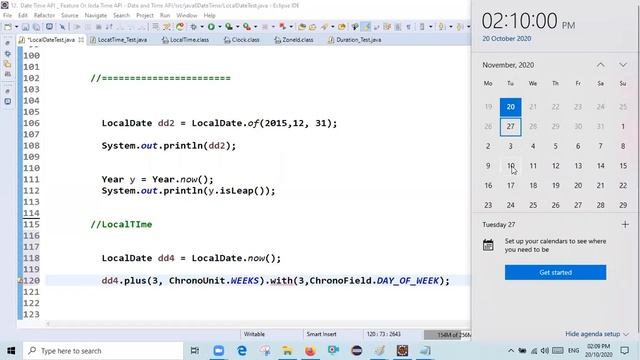Open the Navigate menu
640x360 pixels.
[x=96, y=16]
